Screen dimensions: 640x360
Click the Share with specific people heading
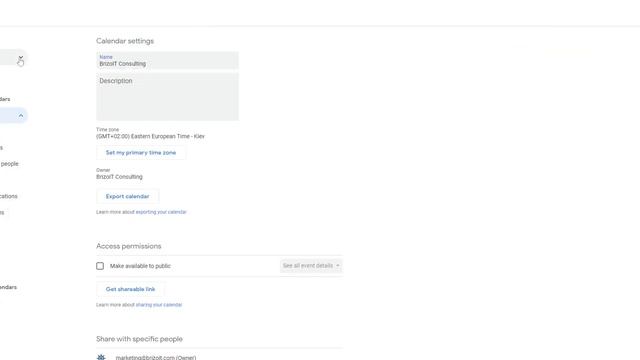click(x=139, y=339)
